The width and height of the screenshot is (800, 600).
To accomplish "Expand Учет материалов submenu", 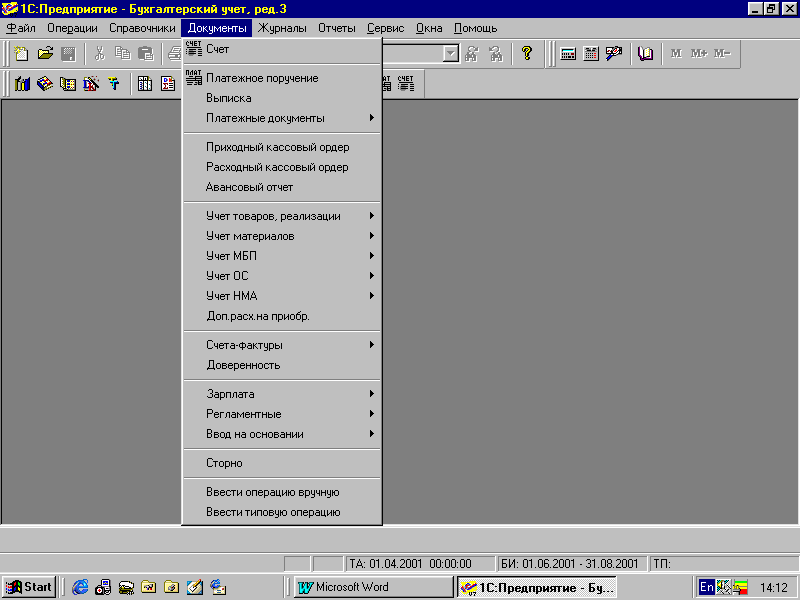I will (282, 236).
